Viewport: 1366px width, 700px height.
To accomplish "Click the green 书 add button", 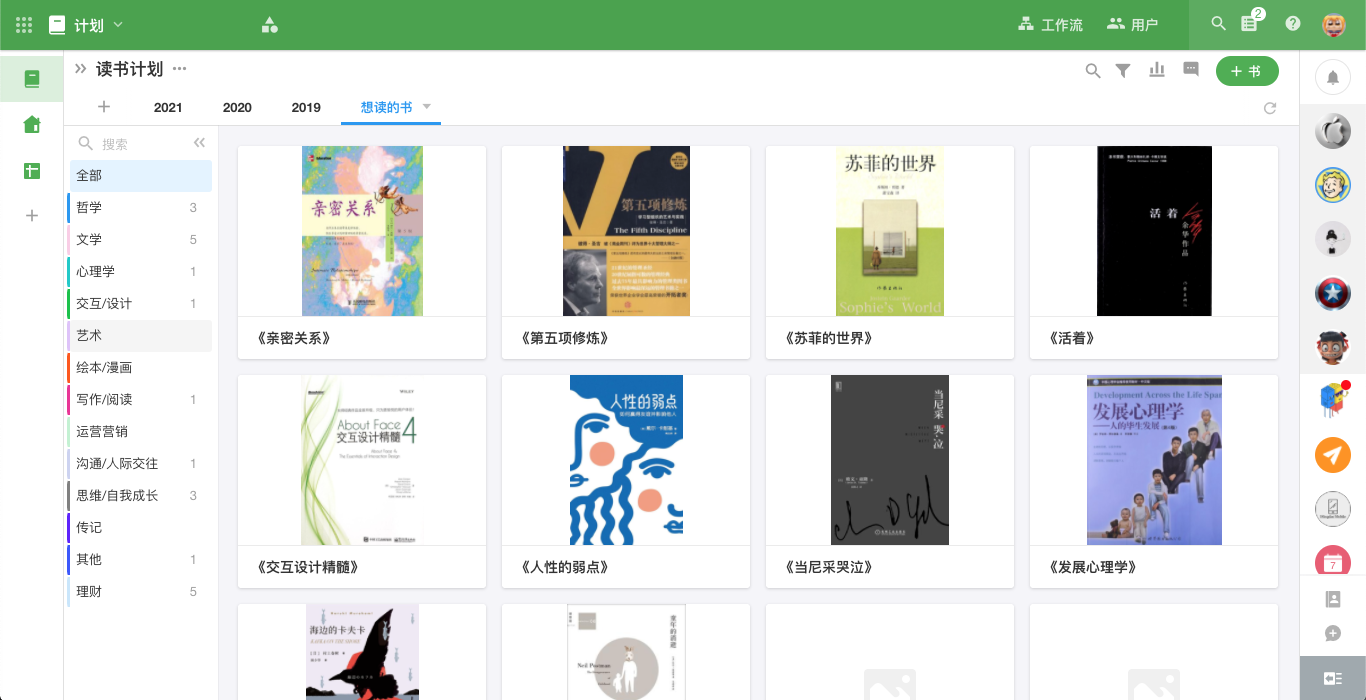I will pyautogui.click(x=1247, y=71).
